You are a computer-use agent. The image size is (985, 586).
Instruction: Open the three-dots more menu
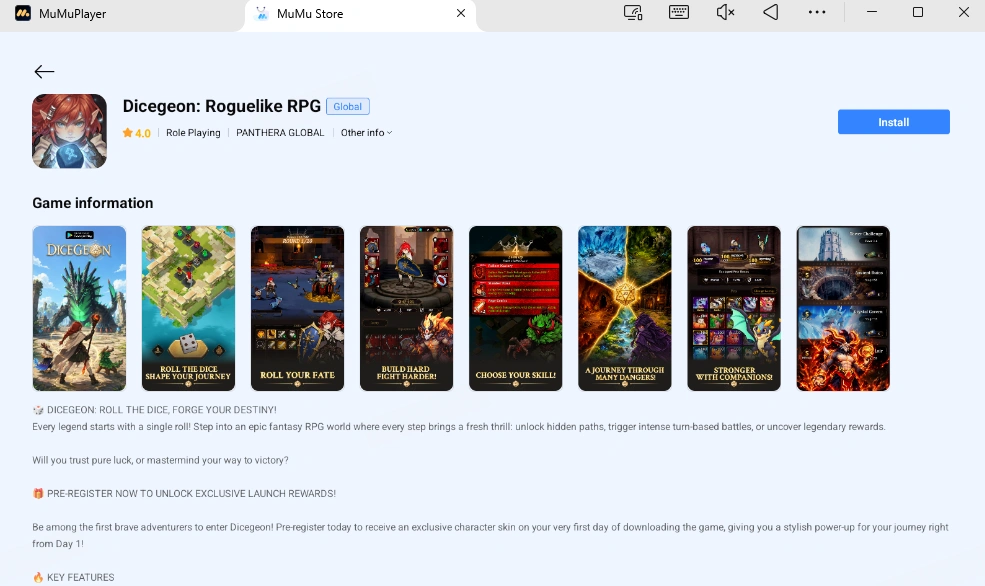click(817, 13)
